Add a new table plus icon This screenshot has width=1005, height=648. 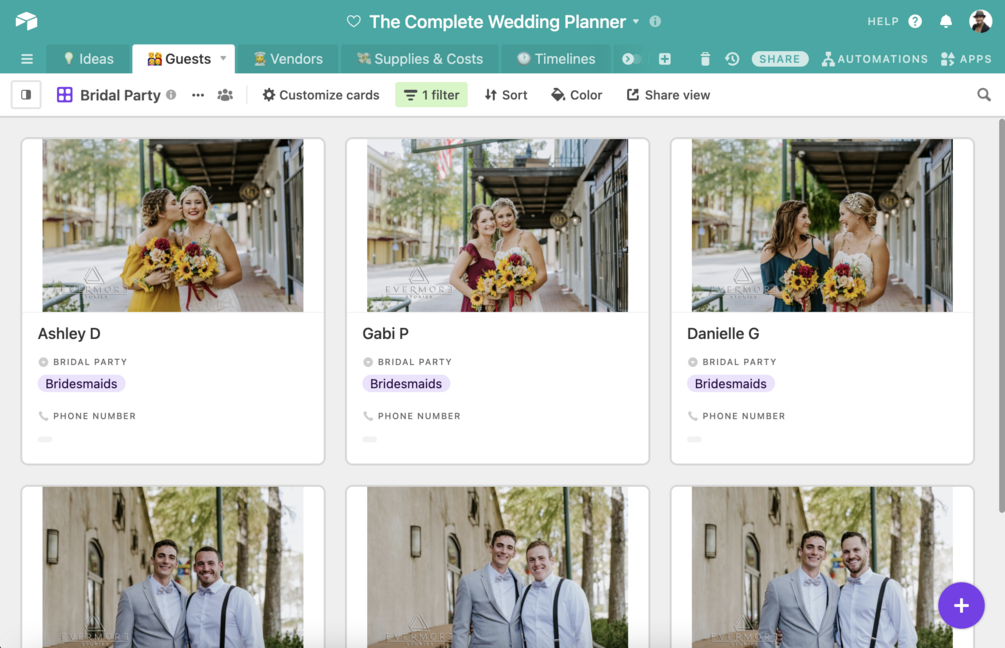pos(665,59)
